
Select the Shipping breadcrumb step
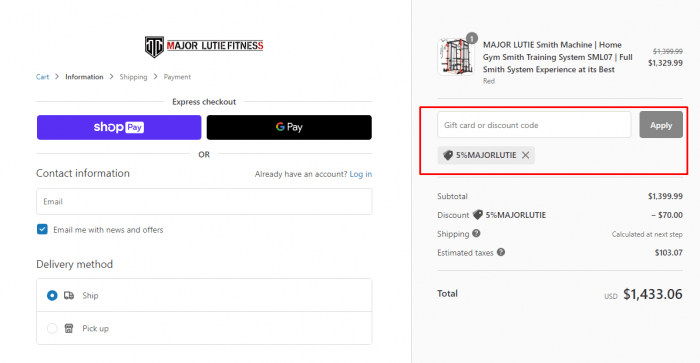pyautogui.click(x=133, y=77)
